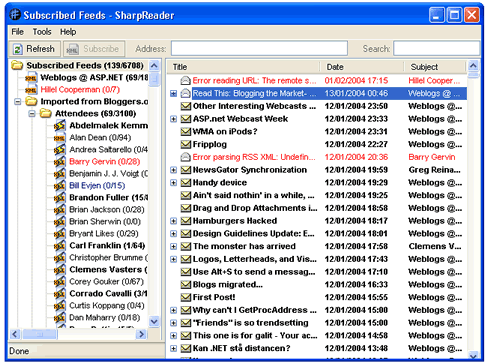Viewport: 488px width, 364px height.
Task: Click the article list scroll-up arrow
Action: (x=473, y=66)
